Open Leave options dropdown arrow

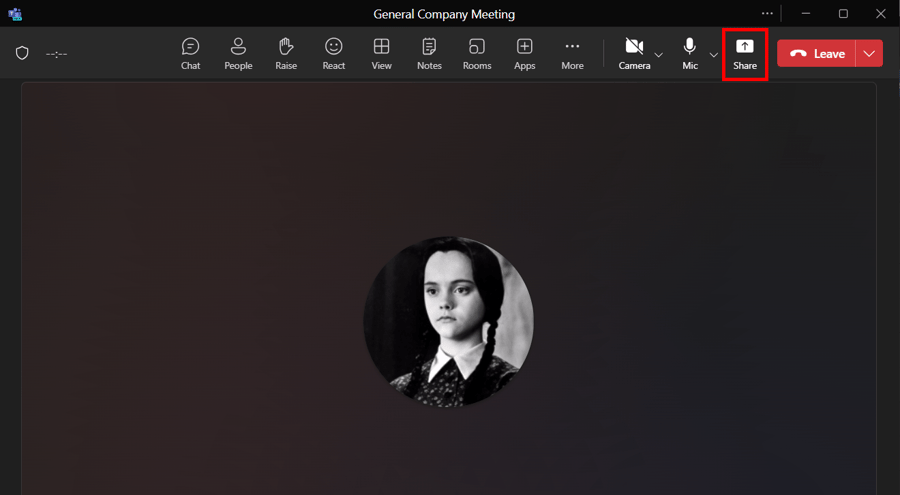pyautogui.click(x=869, y=53)
